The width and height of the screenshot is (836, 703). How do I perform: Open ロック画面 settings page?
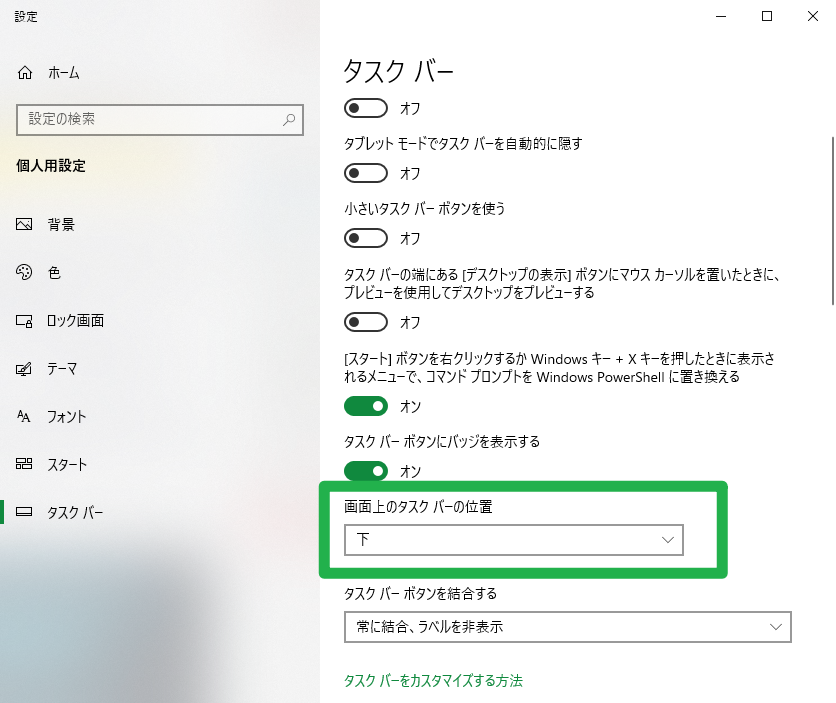click(x=75, y=320)
